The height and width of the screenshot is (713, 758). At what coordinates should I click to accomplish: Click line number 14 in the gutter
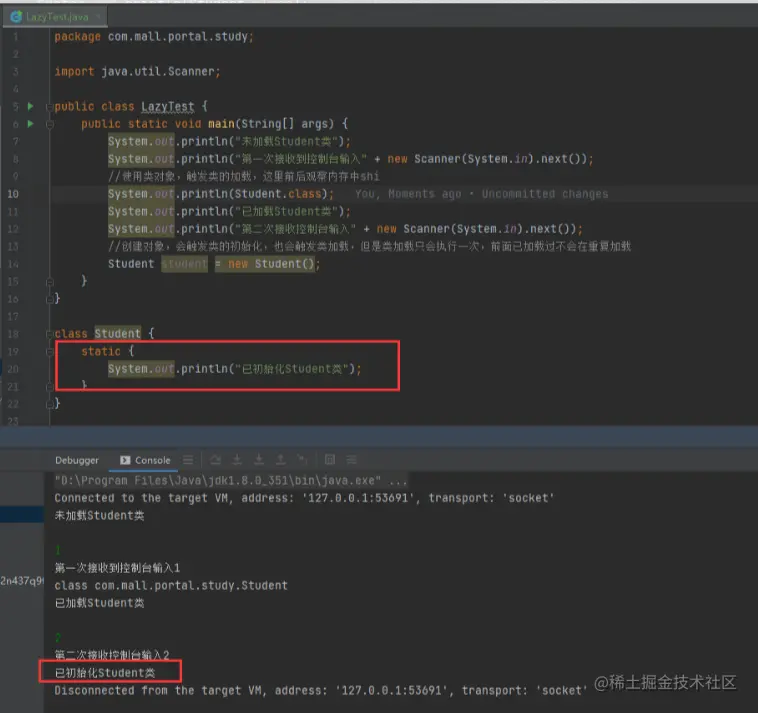click(13, 264)
